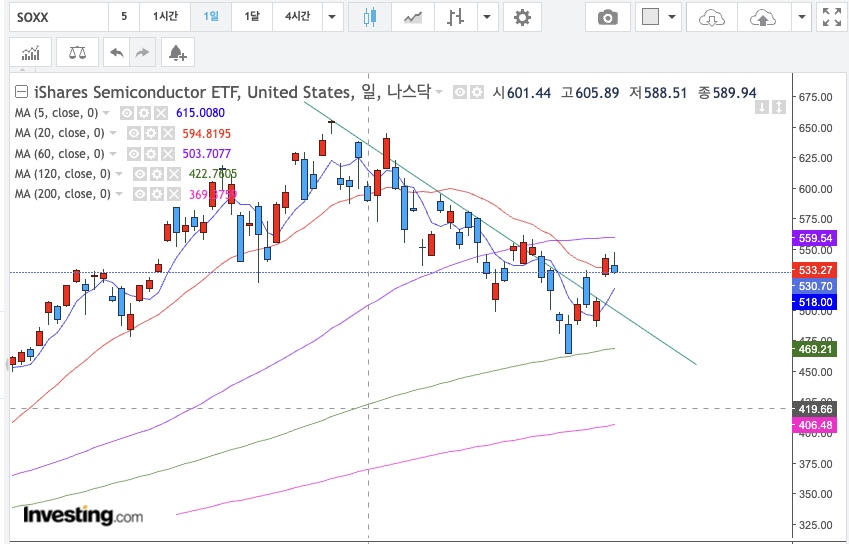This screenshot has width=849, height=544.
Task: Expand MA (60, close, 0) dropdown arrow
Action: point(113,154)
